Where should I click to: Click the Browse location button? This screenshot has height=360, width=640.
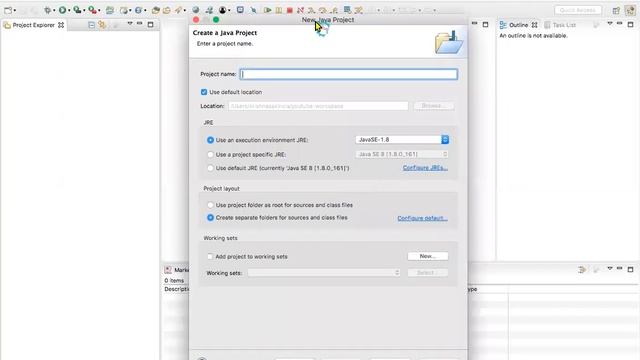[433, 106]
